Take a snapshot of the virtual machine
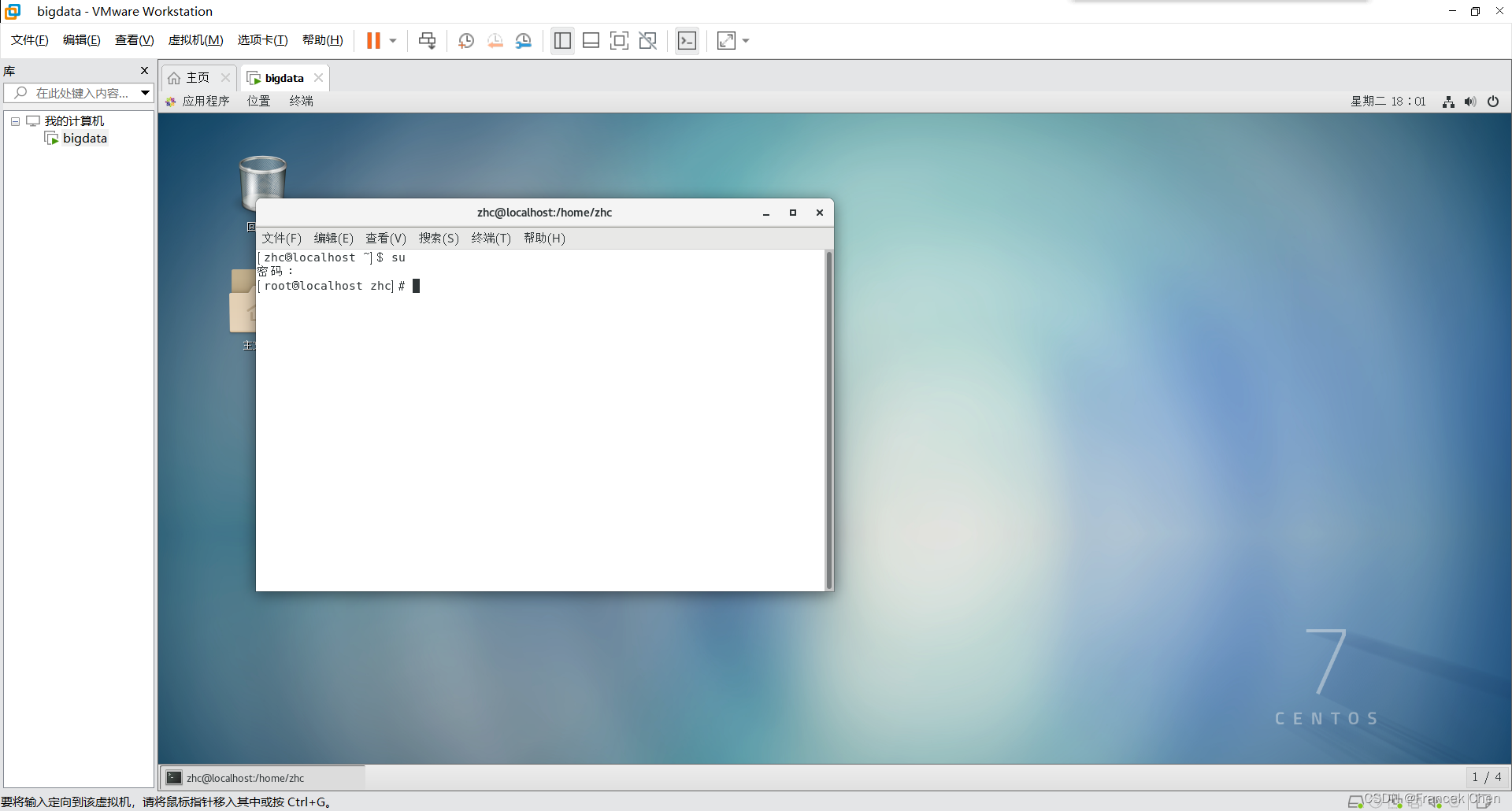The image size is (1512, 811). [x=465, y=40]
